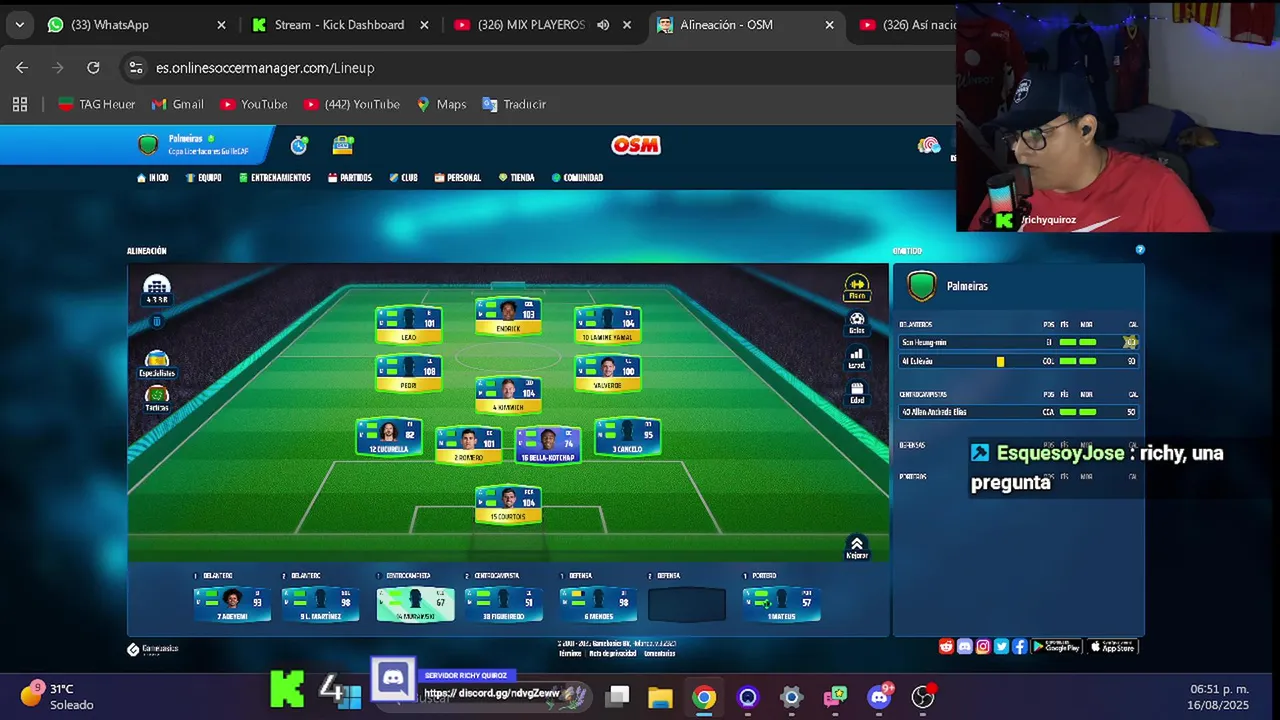Open the Google Play store badge
Screen dimensions: 1280x720
1056,647
